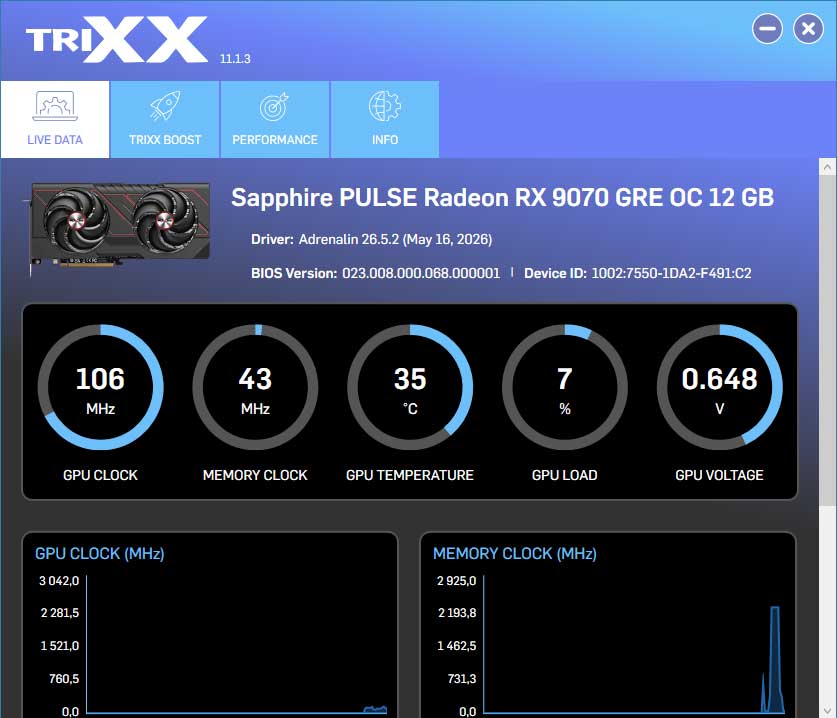837x718 pixels.
Task: Click the MEMORY CLOCK (MHz) graph title
Action: (515, 554)
